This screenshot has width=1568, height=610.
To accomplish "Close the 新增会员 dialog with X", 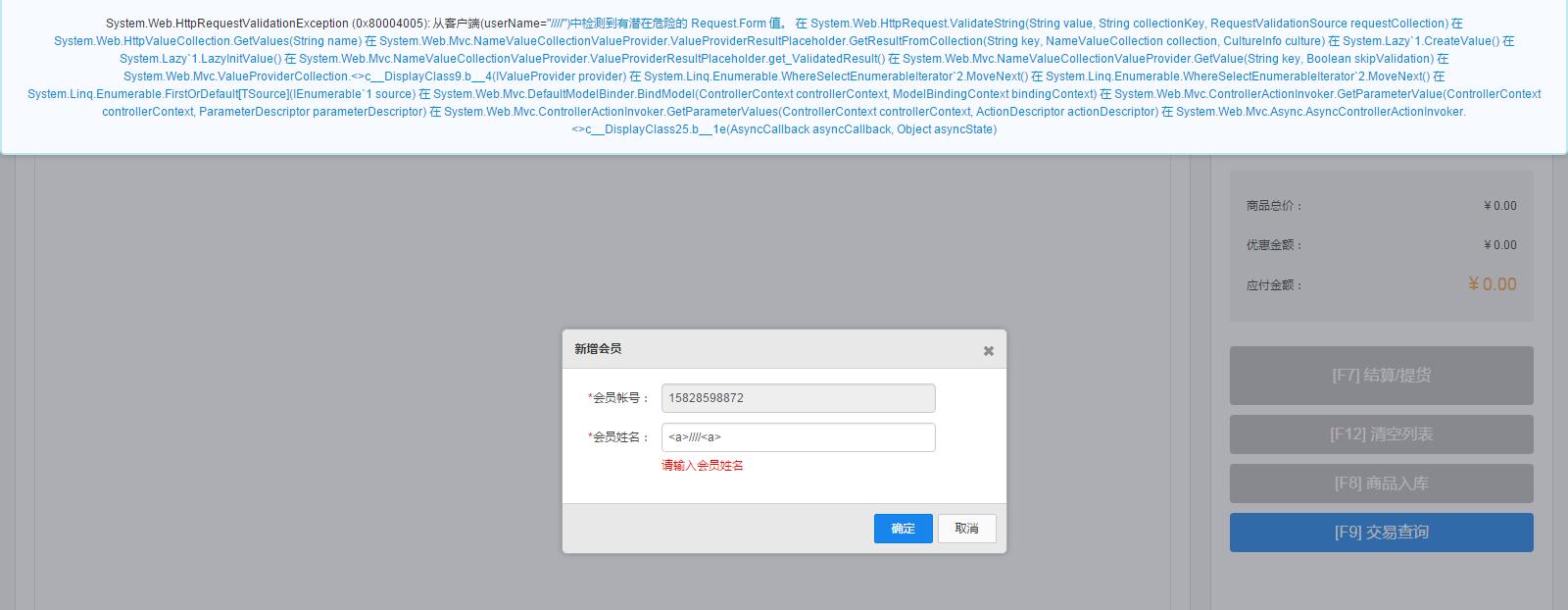I will (988, 351).
